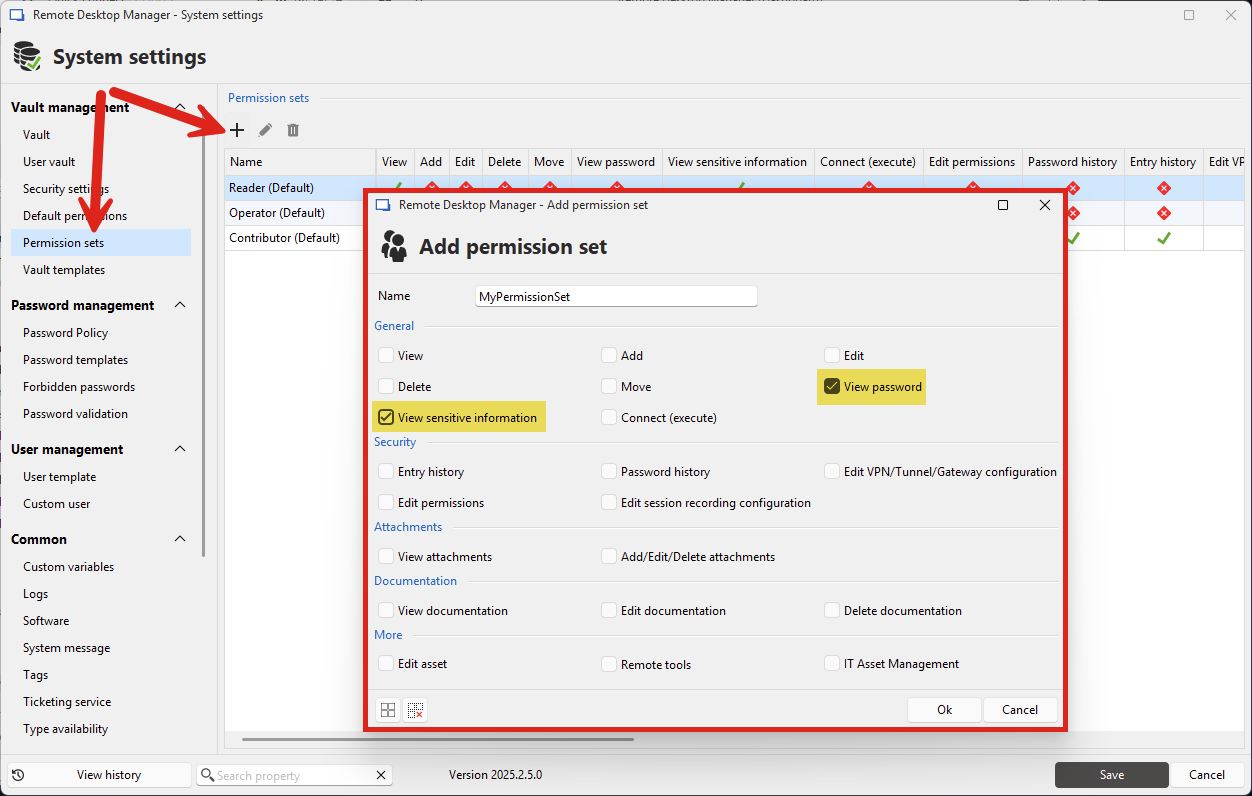Collapse the Password management section

180,305
